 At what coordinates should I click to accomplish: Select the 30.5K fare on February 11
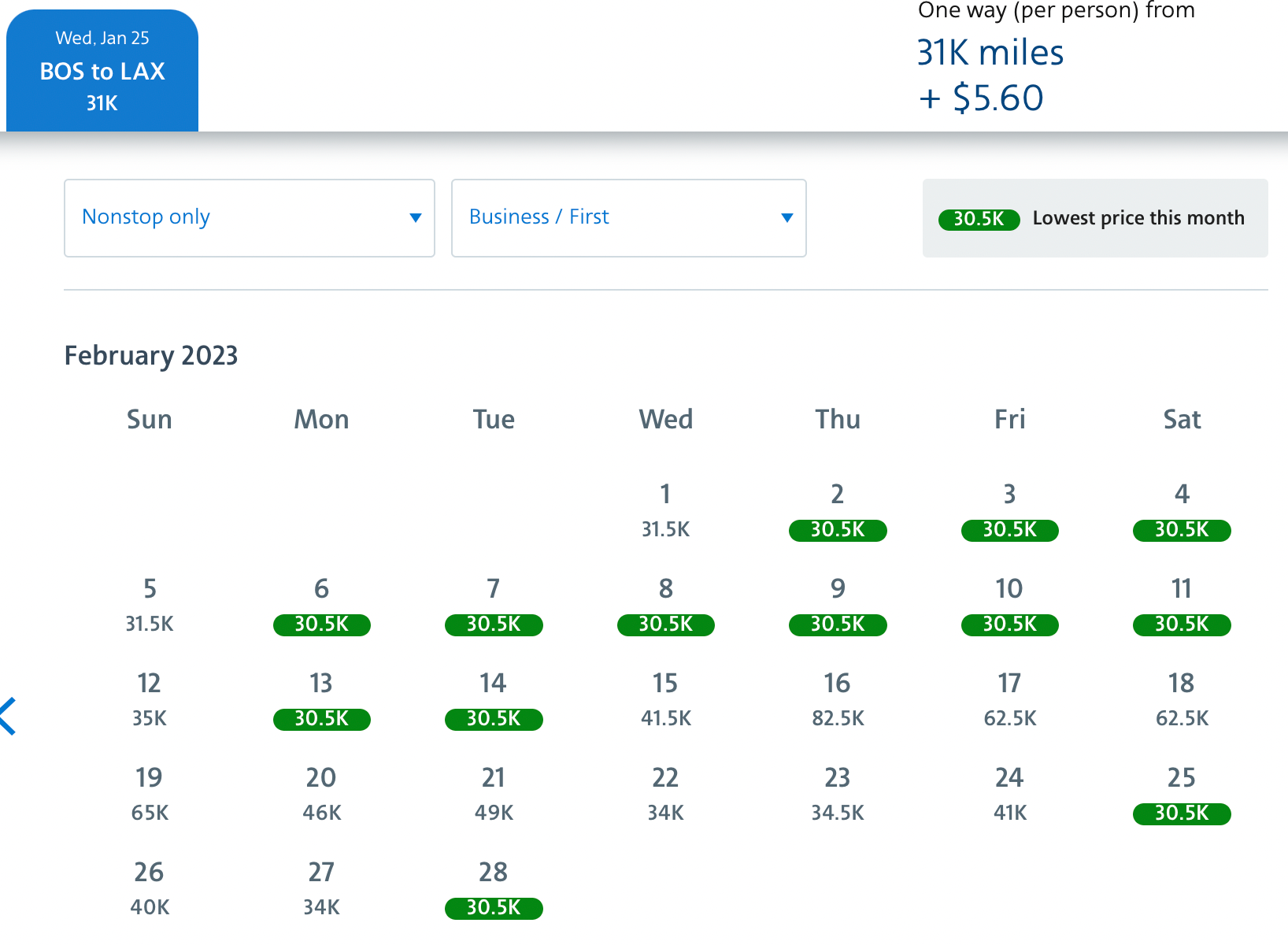[1181, 624]
